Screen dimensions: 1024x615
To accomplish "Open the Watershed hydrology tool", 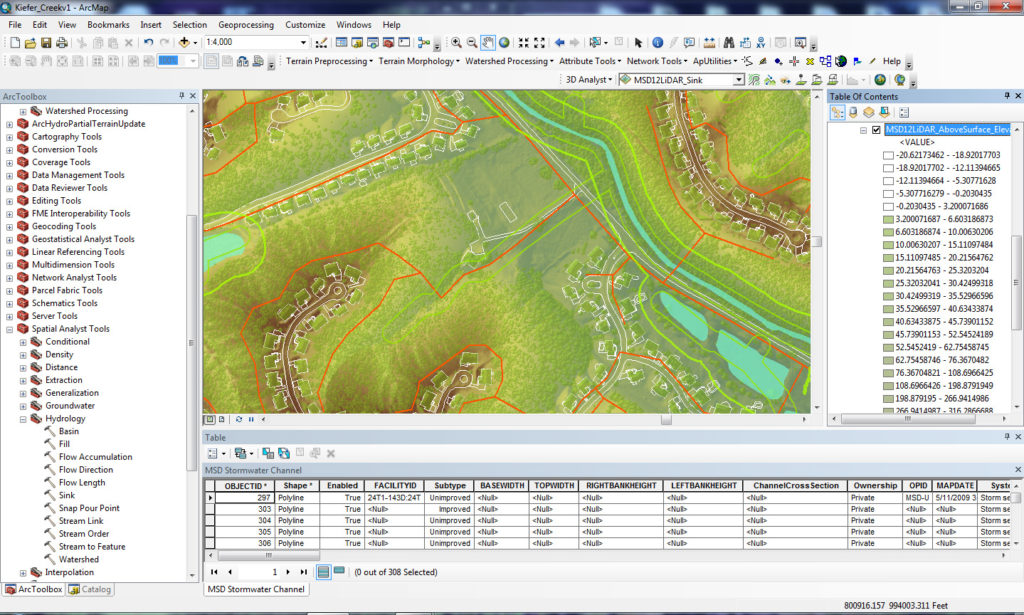I will [x=78, y=560].
